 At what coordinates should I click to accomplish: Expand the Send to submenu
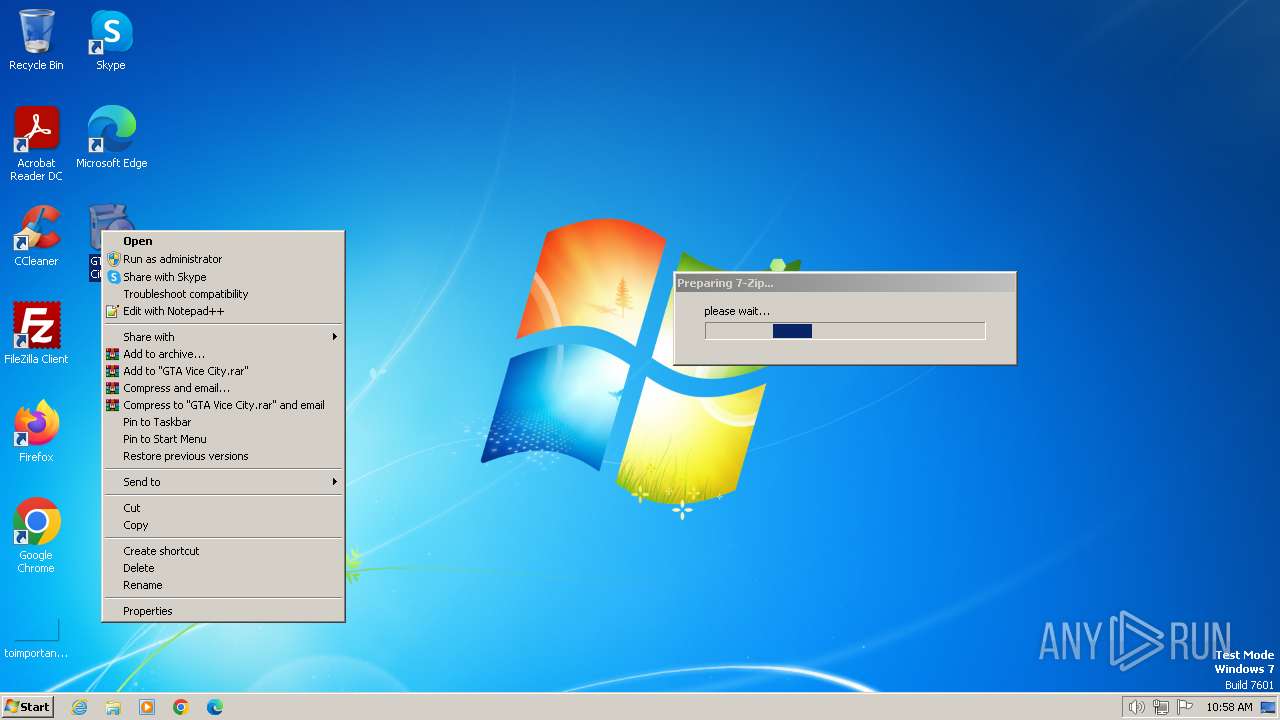tap(223, 482)
